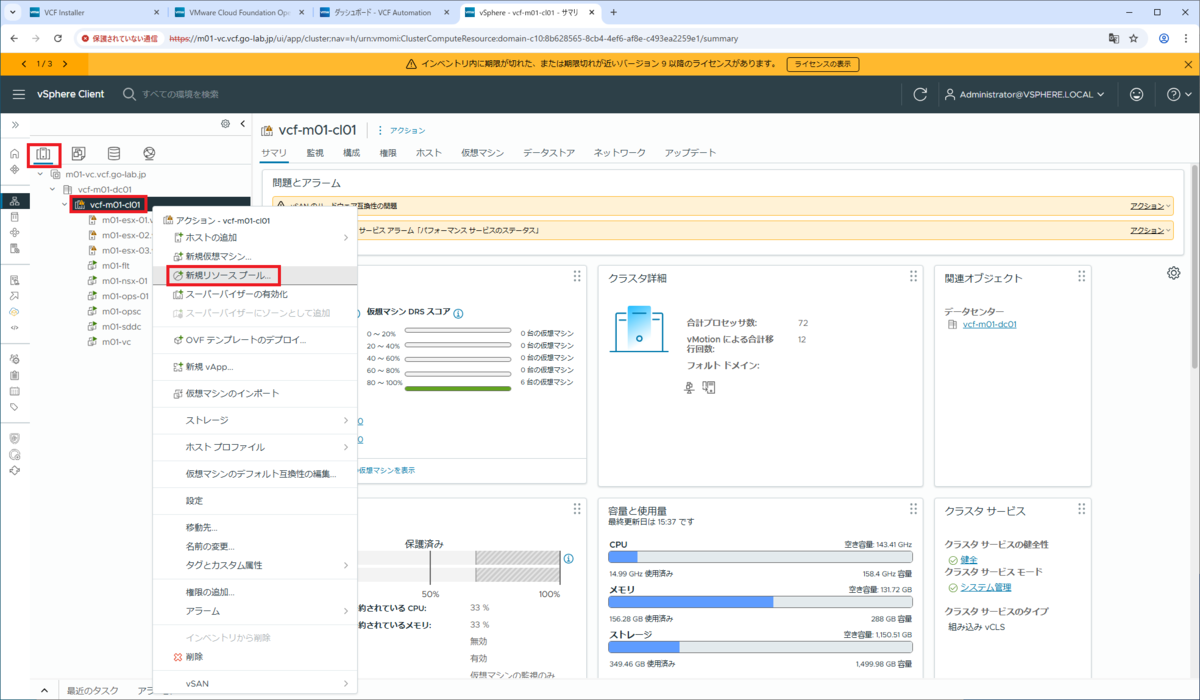Screen dimensions: 1200x700
Task: Open the help question mark dropdown
Action: click(x=1177, y=94)
